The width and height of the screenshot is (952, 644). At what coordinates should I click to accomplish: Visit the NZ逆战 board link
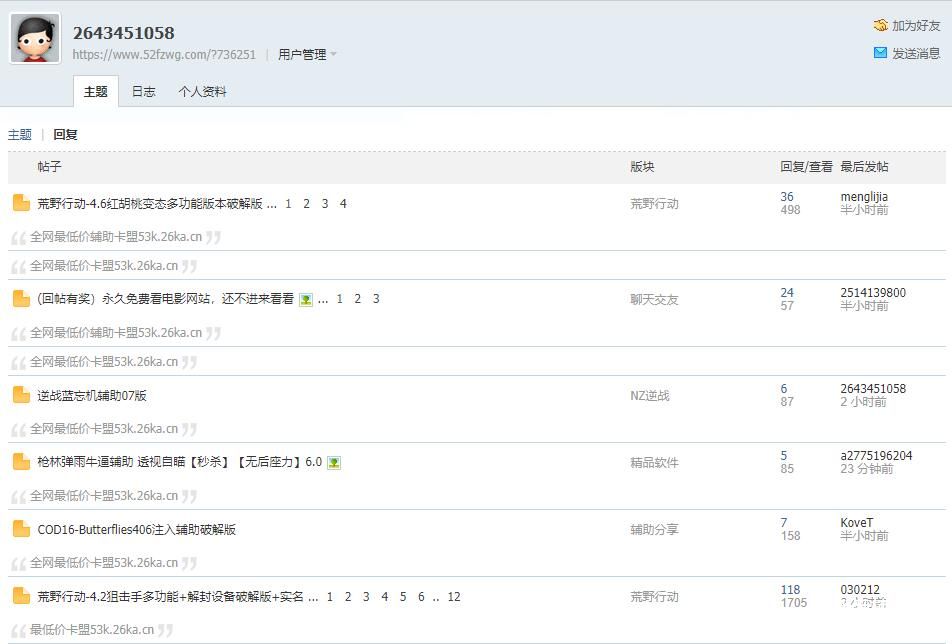[650, 396]
